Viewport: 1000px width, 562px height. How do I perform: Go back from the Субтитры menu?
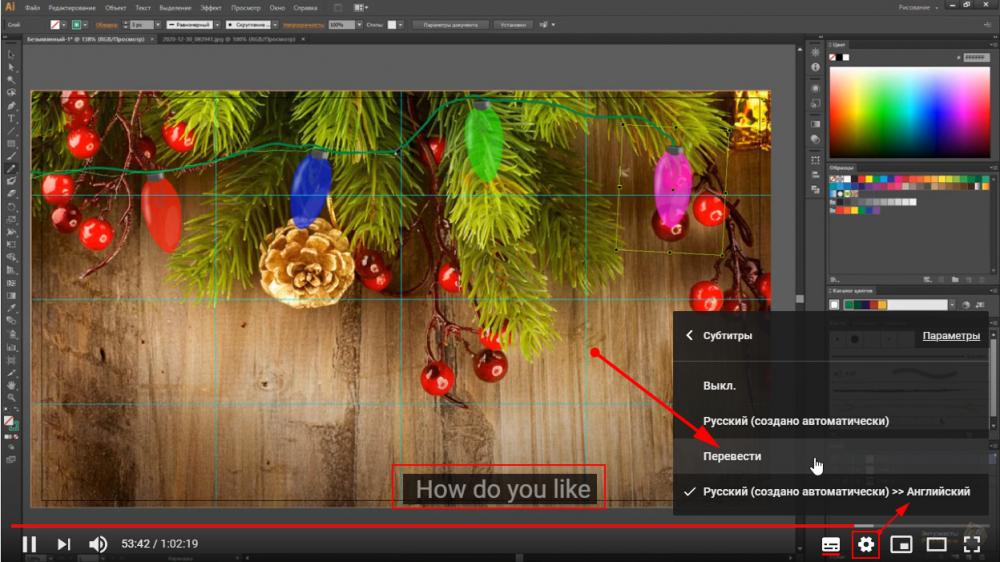689,336
